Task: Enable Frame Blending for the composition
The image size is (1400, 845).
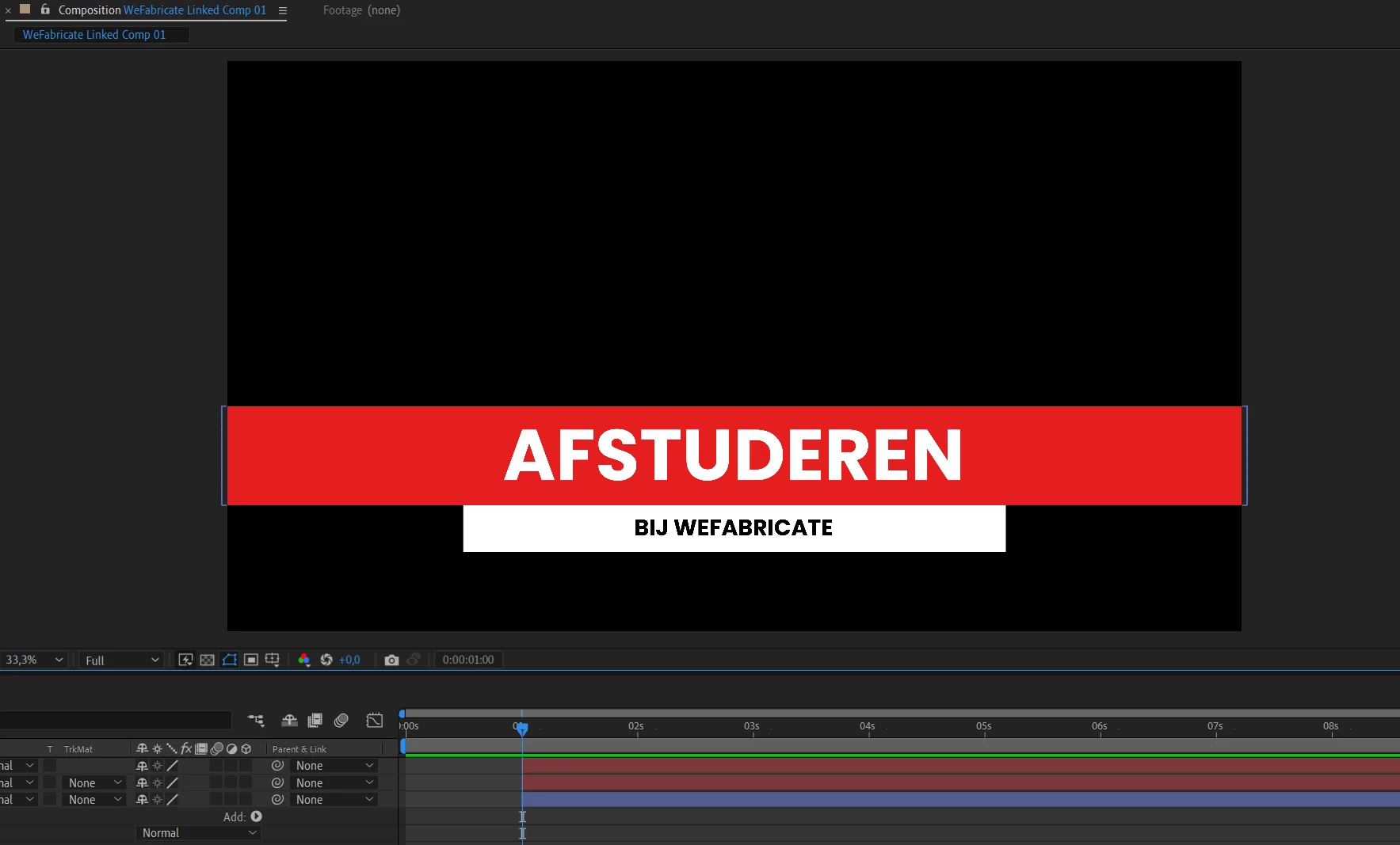Action: click(x=315, y=720)
